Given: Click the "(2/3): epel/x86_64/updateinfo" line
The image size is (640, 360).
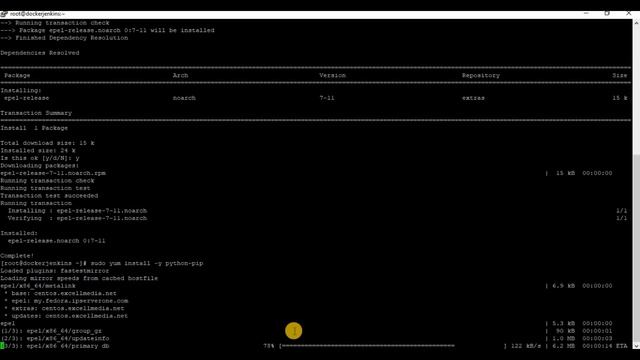Looking at the screenshot, I should tap(55, 338).
